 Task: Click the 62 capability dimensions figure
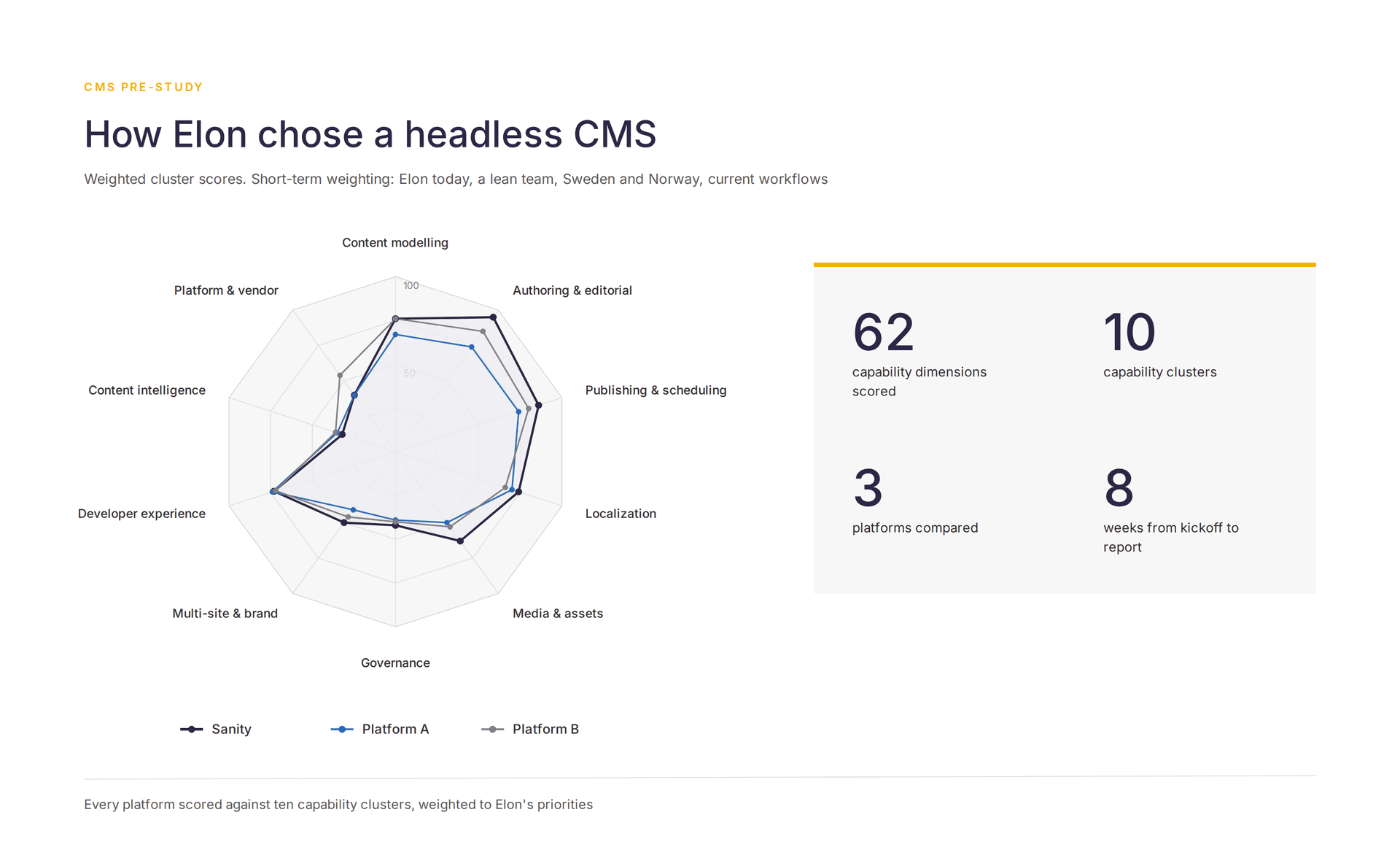(x=883, y=333)
